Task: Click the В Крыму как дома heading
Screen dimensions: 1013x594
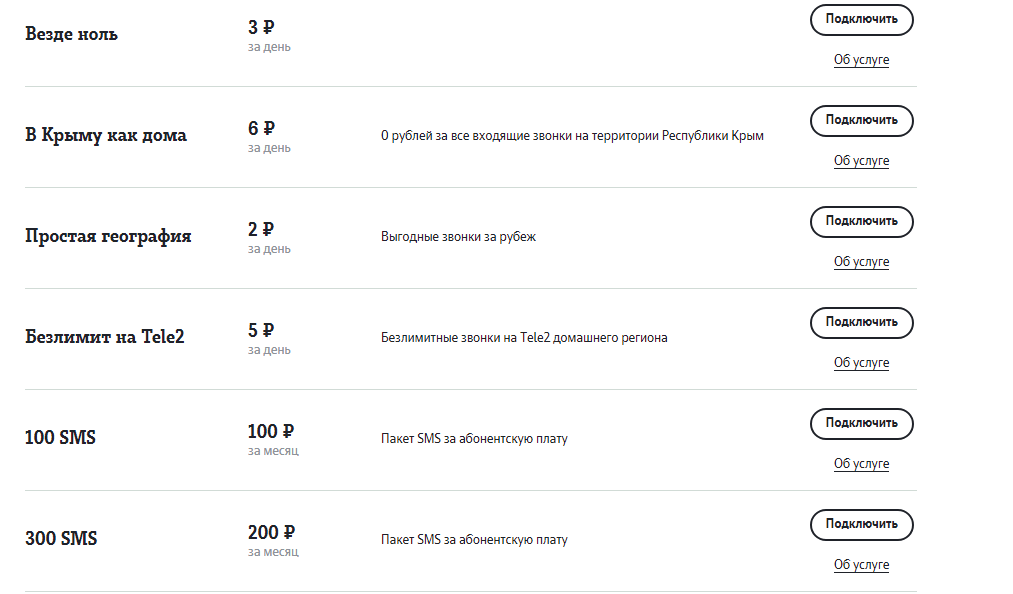Action: click(106, 135)
